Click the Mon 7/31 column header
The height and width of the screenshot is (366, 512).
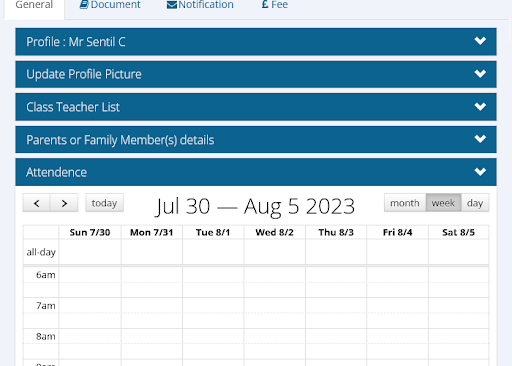tap(152, 232)
